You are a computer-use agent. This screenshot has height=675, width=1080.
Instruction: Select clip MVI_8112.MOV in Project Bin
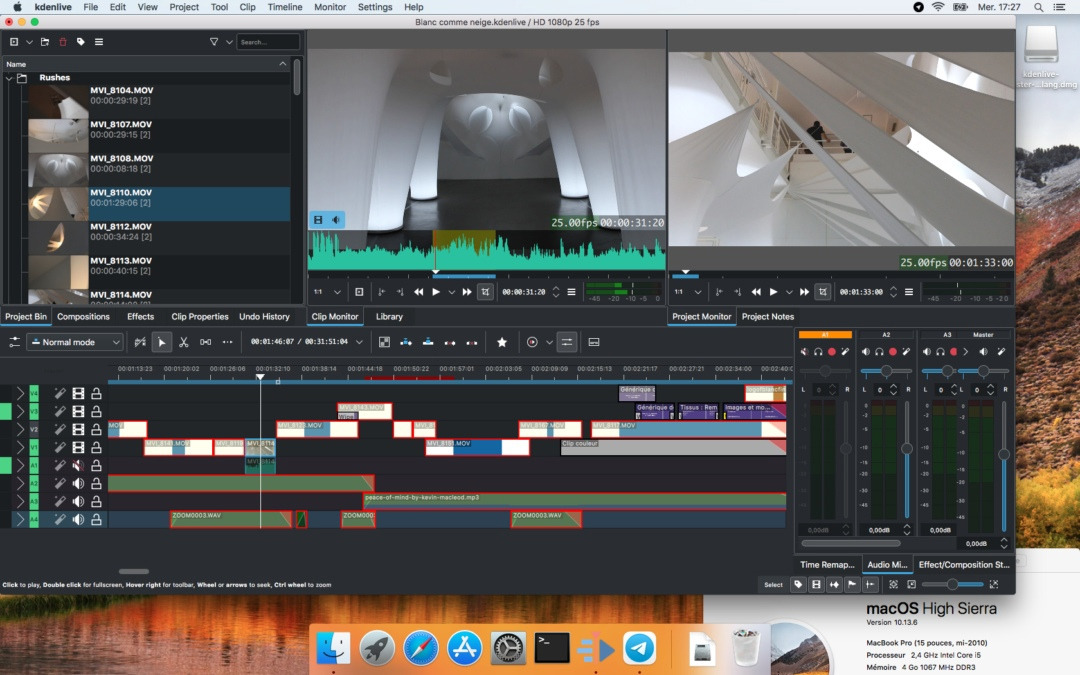coord(121,227)
